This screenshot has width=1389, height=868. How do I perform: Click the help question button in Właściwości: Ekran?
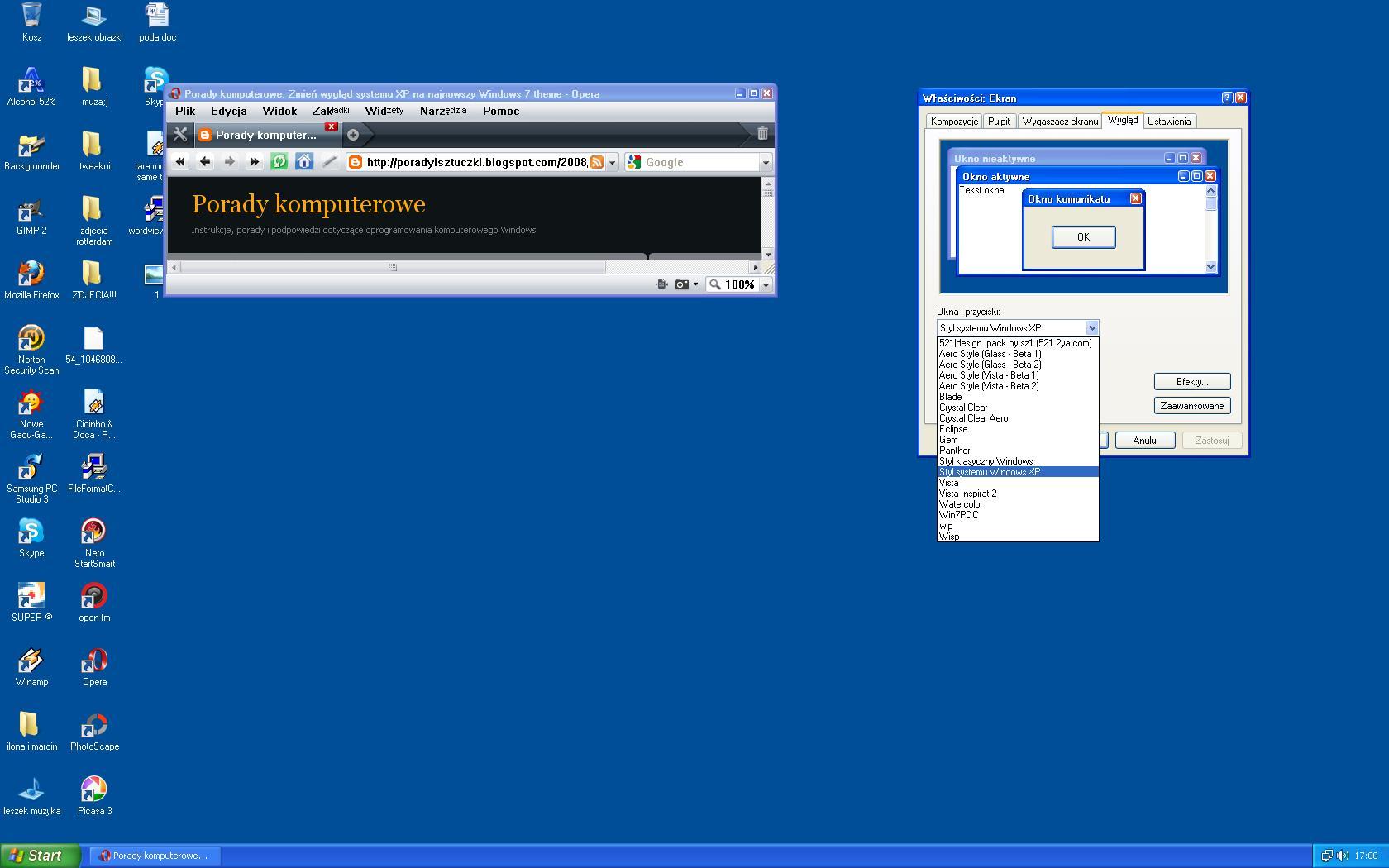1226,98
